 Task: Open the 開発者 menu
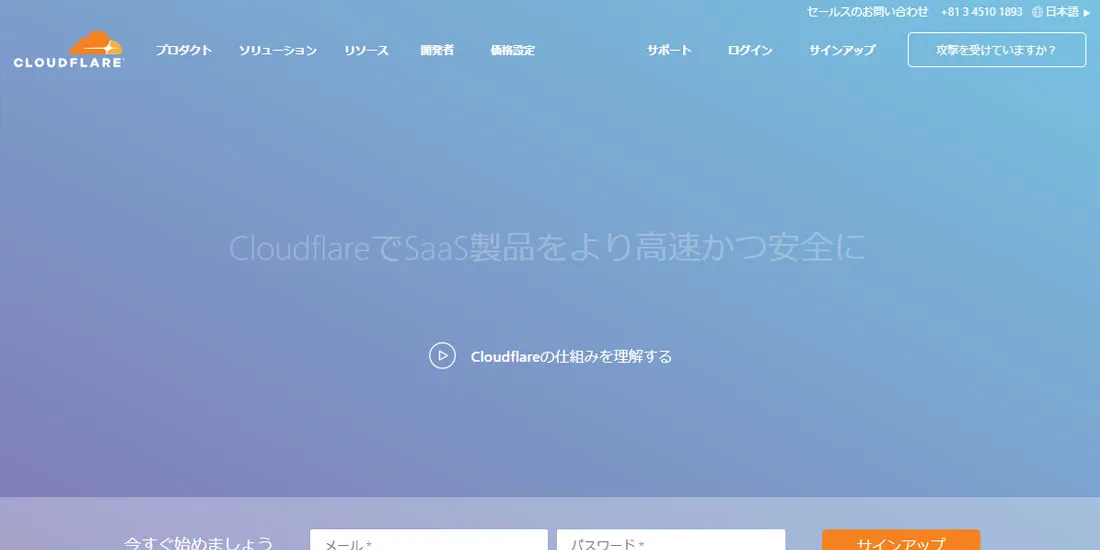437,51
